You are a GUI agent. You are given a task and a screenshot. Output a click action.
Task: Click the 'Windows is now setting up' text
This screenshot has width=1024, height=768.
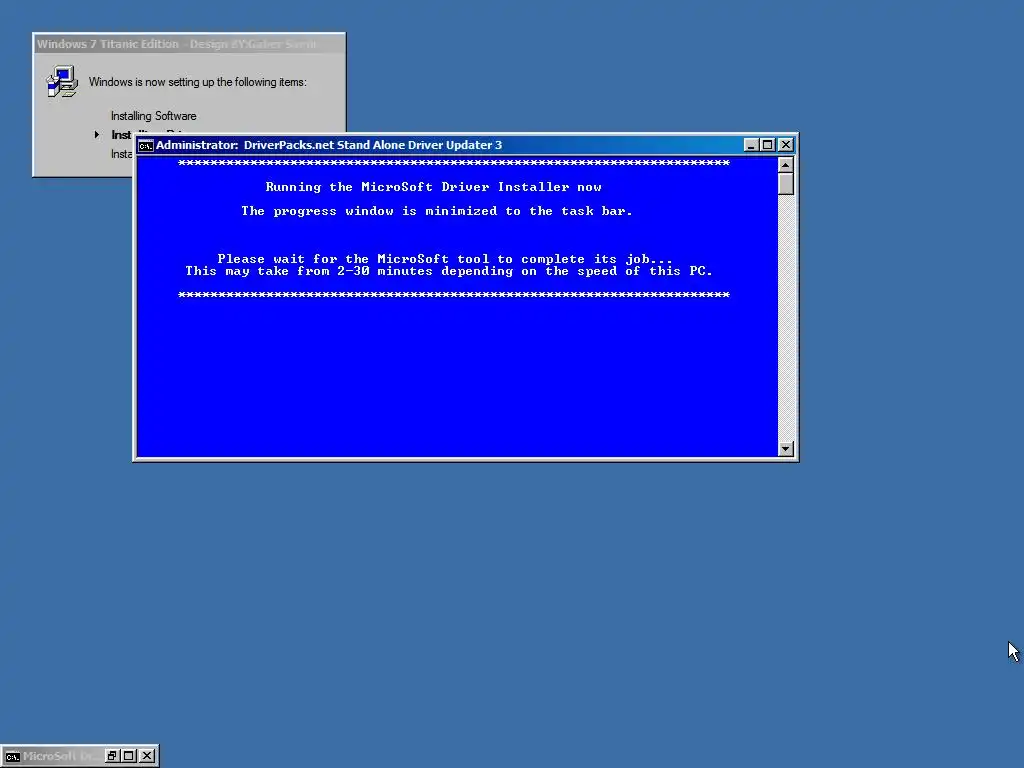point(197,82)
